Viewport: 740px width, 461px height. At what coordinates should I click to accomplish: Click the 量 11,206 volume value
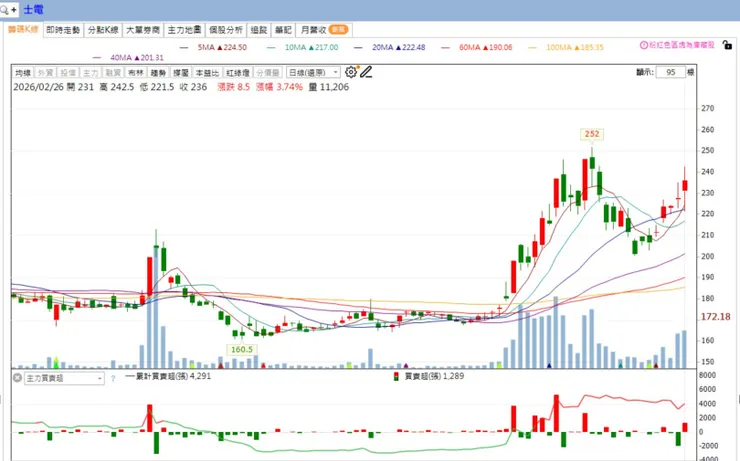329,87
